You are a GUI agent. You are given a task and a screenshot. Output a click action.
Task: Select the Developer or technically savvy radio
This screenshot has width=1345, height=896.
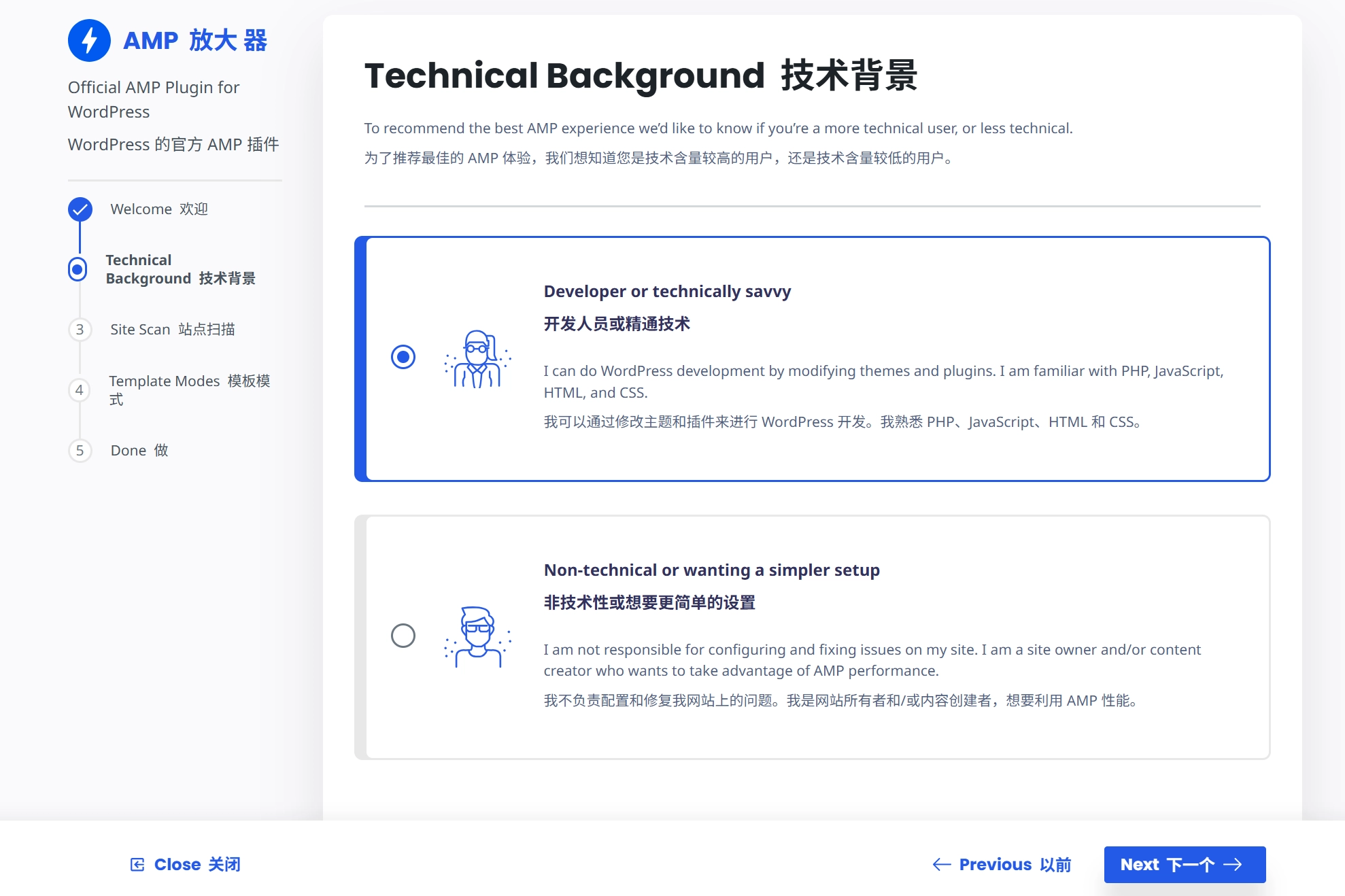click(403, 357)
